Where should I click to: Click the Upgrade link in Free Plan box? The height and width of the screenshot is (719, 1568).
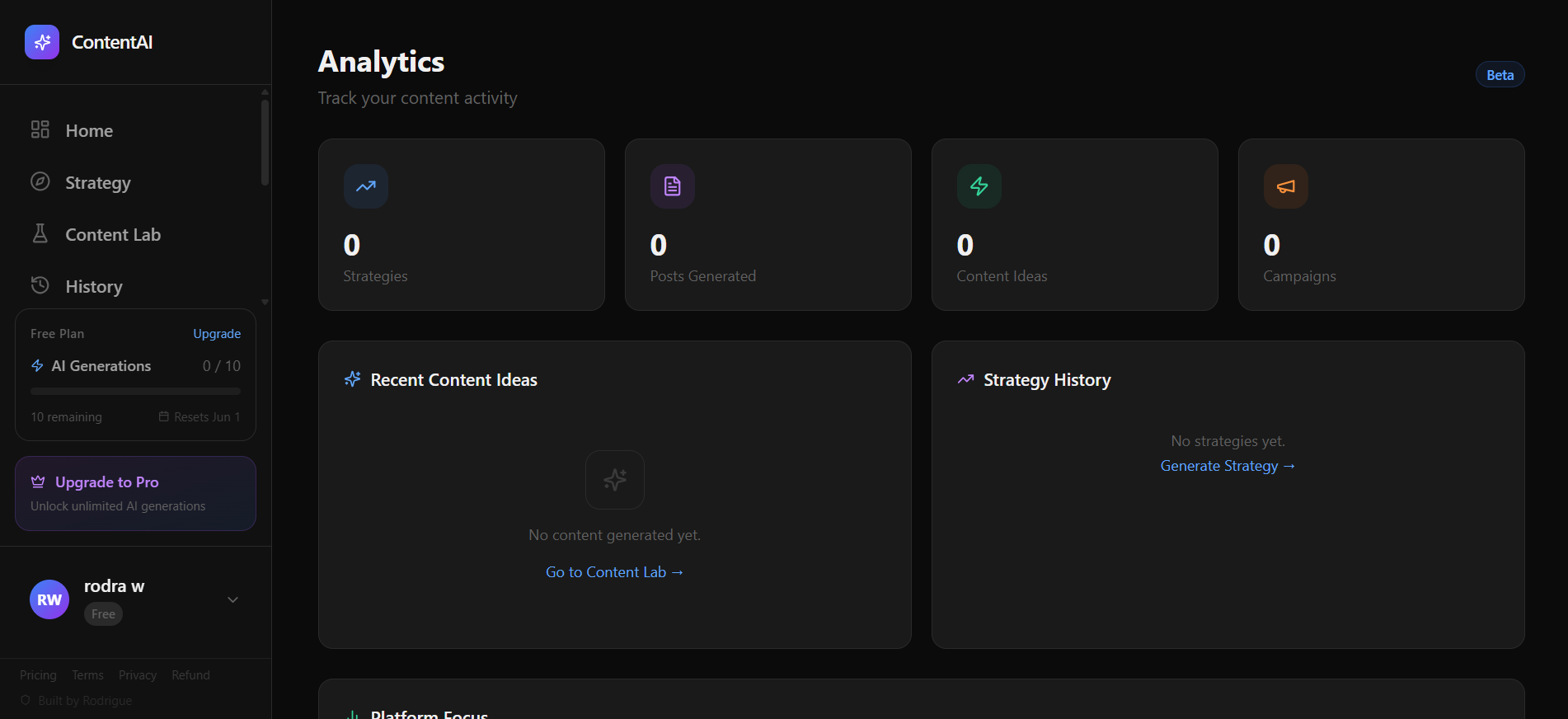(217, 333)
